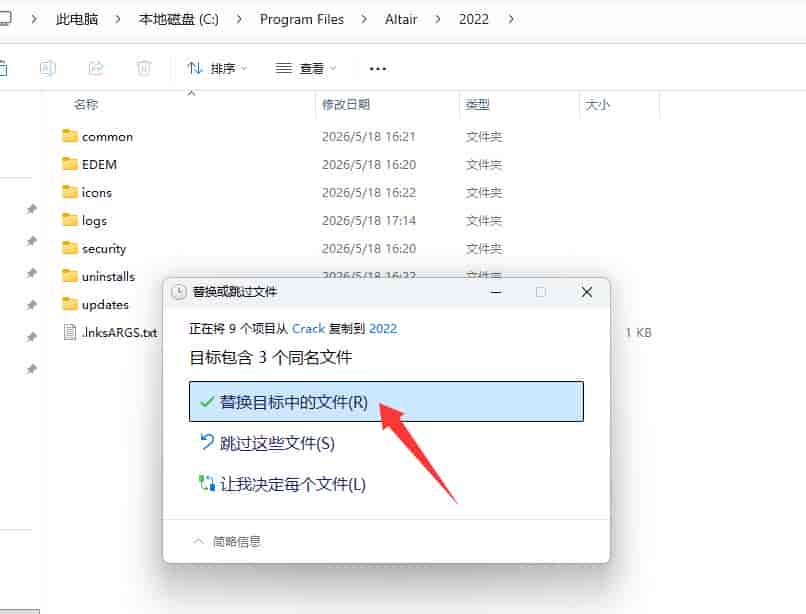Sort by the 大小 column header
The height and width of the screenshot is (614, 806).
tap(597, 104)
